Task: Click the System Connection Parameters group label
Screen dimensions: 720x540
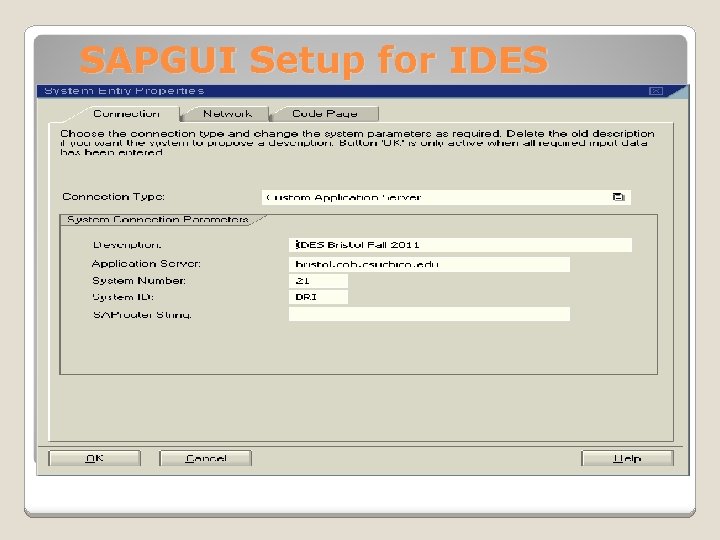Action: pyautogui.click(x=158, y=219)
